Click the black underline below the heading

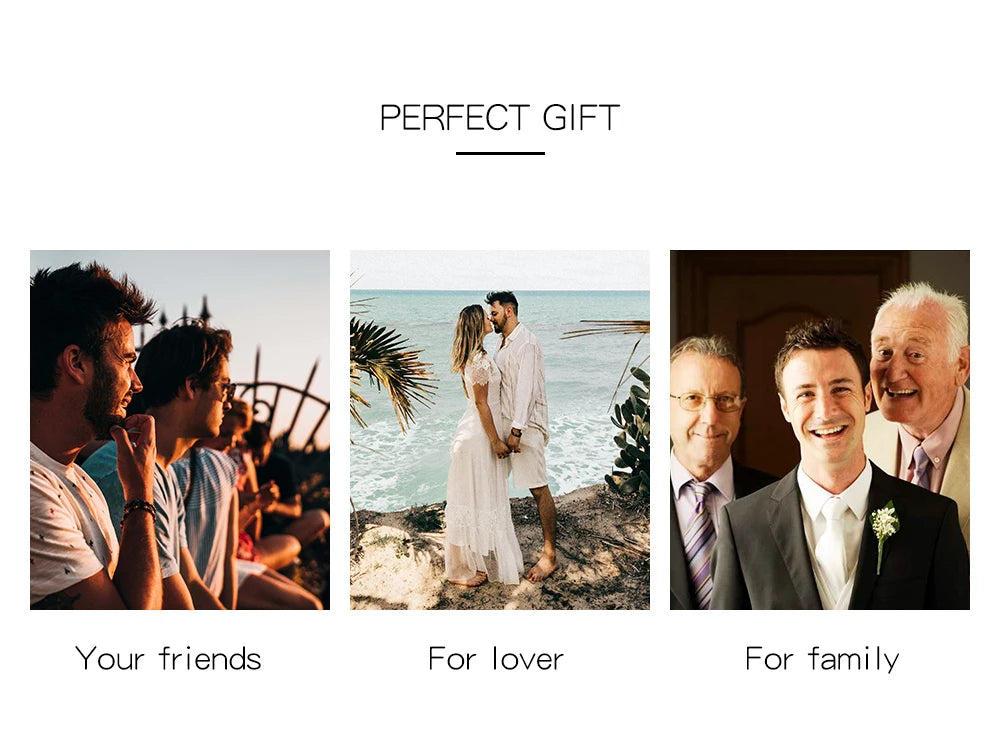tap(500, 153)
